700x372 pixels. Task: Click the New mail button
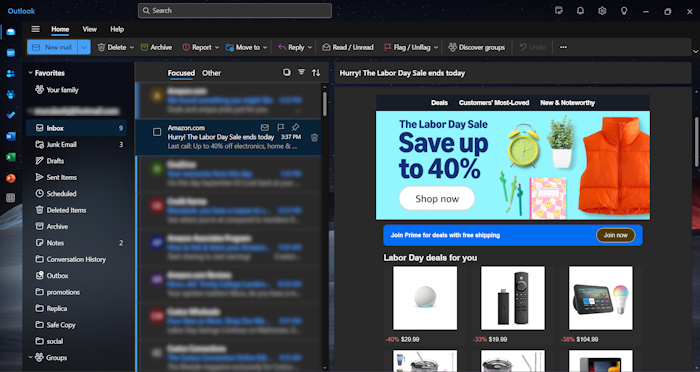tap(52, 47)
